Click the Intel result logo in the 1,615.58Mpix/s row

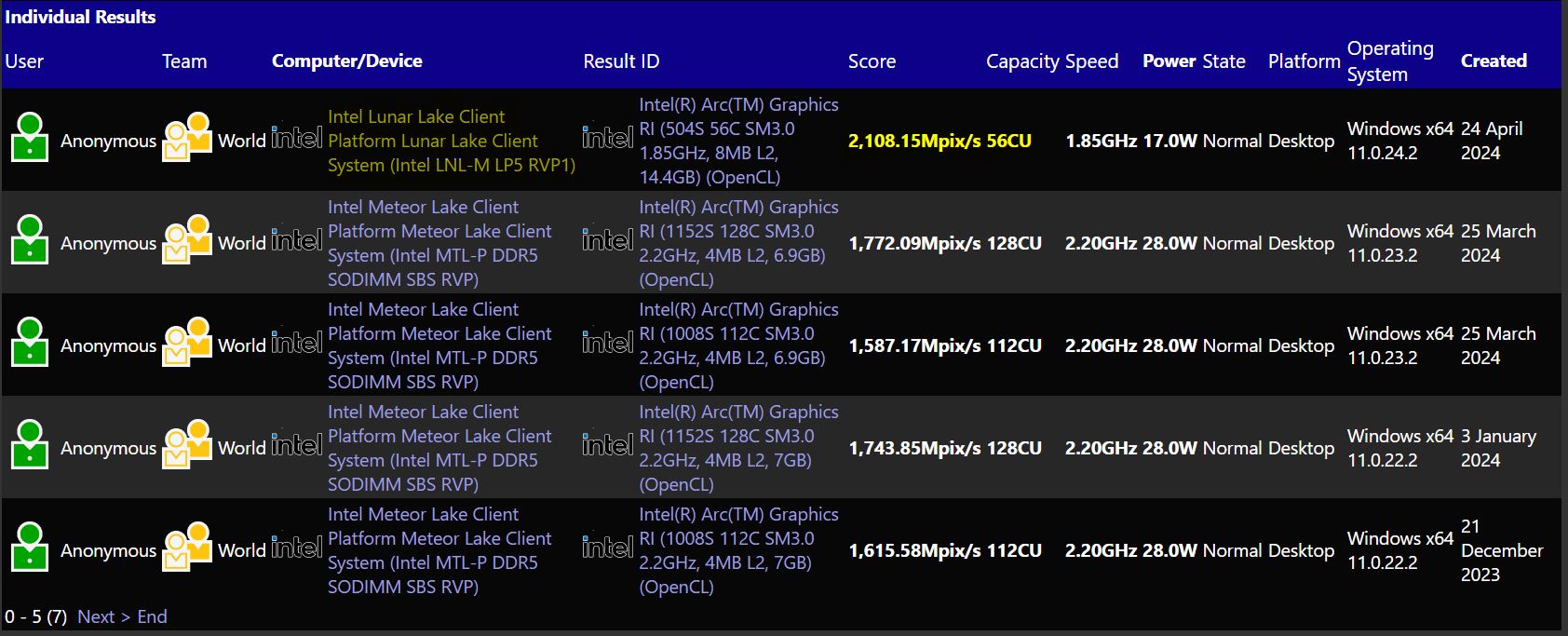point(608,548)
